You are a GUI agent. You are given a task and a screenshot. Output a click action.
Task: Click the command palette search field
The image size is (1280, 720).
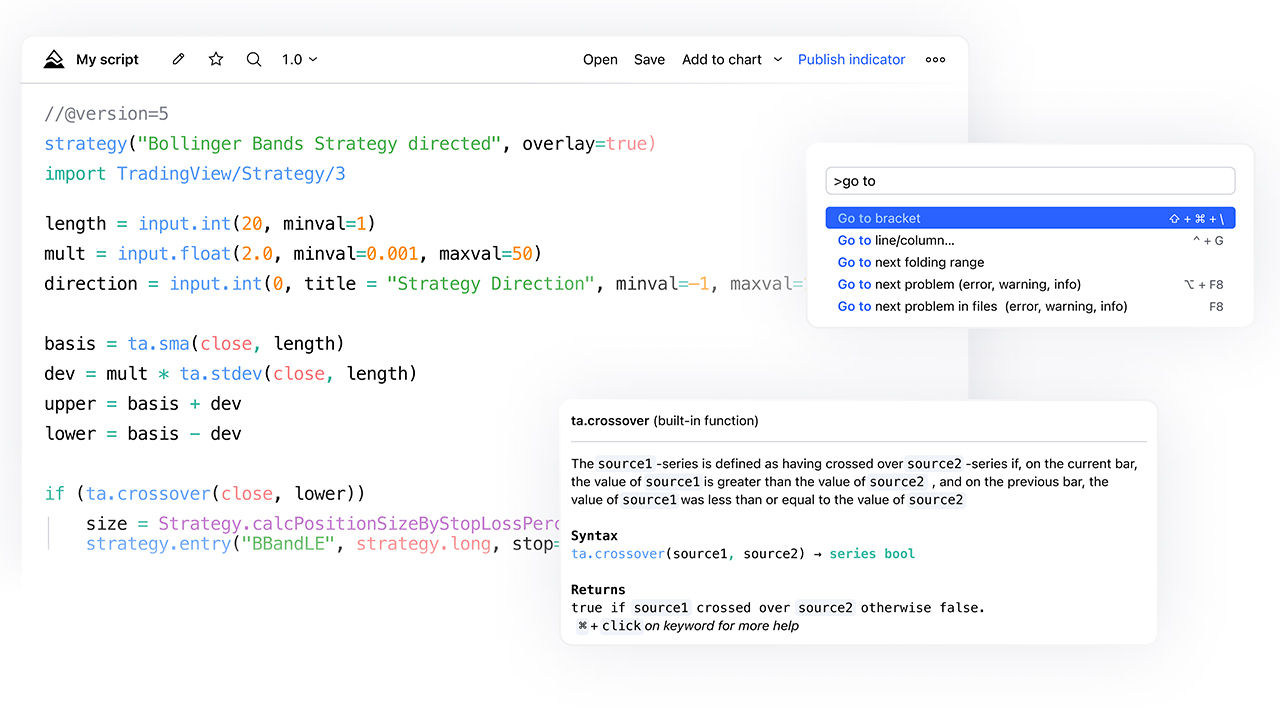[x=1030, y=181]
